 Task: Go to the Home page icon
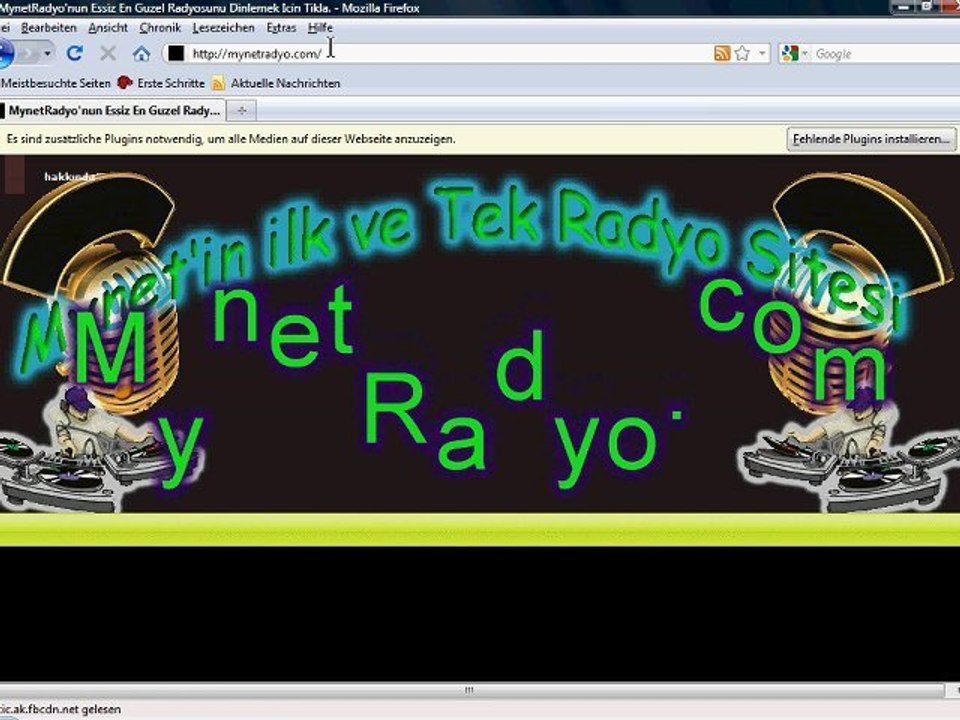(141, 54)
